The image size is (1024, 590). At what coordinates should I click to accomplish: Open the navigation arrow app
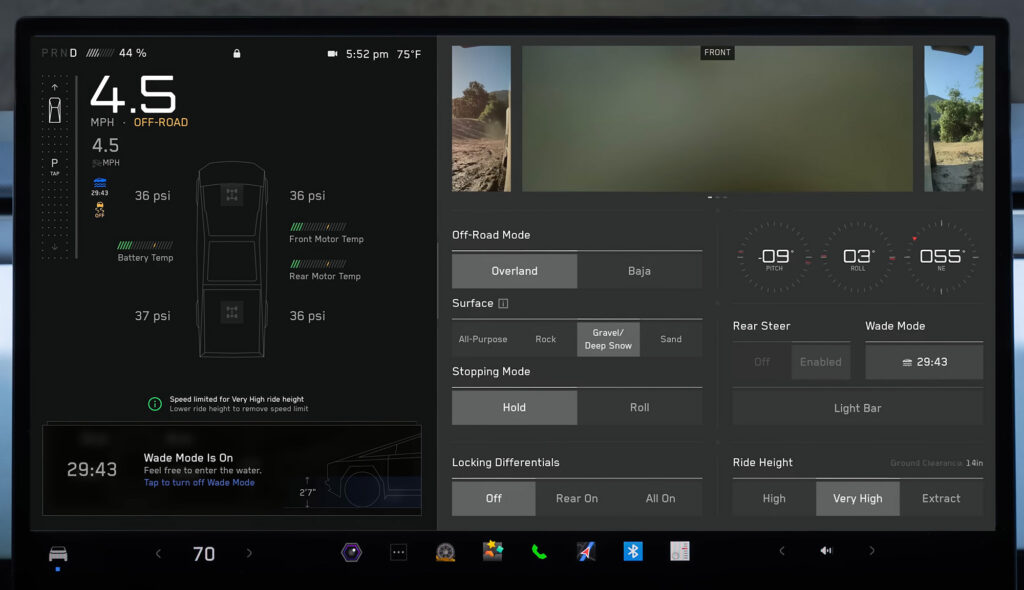click(x=586, y=551)
